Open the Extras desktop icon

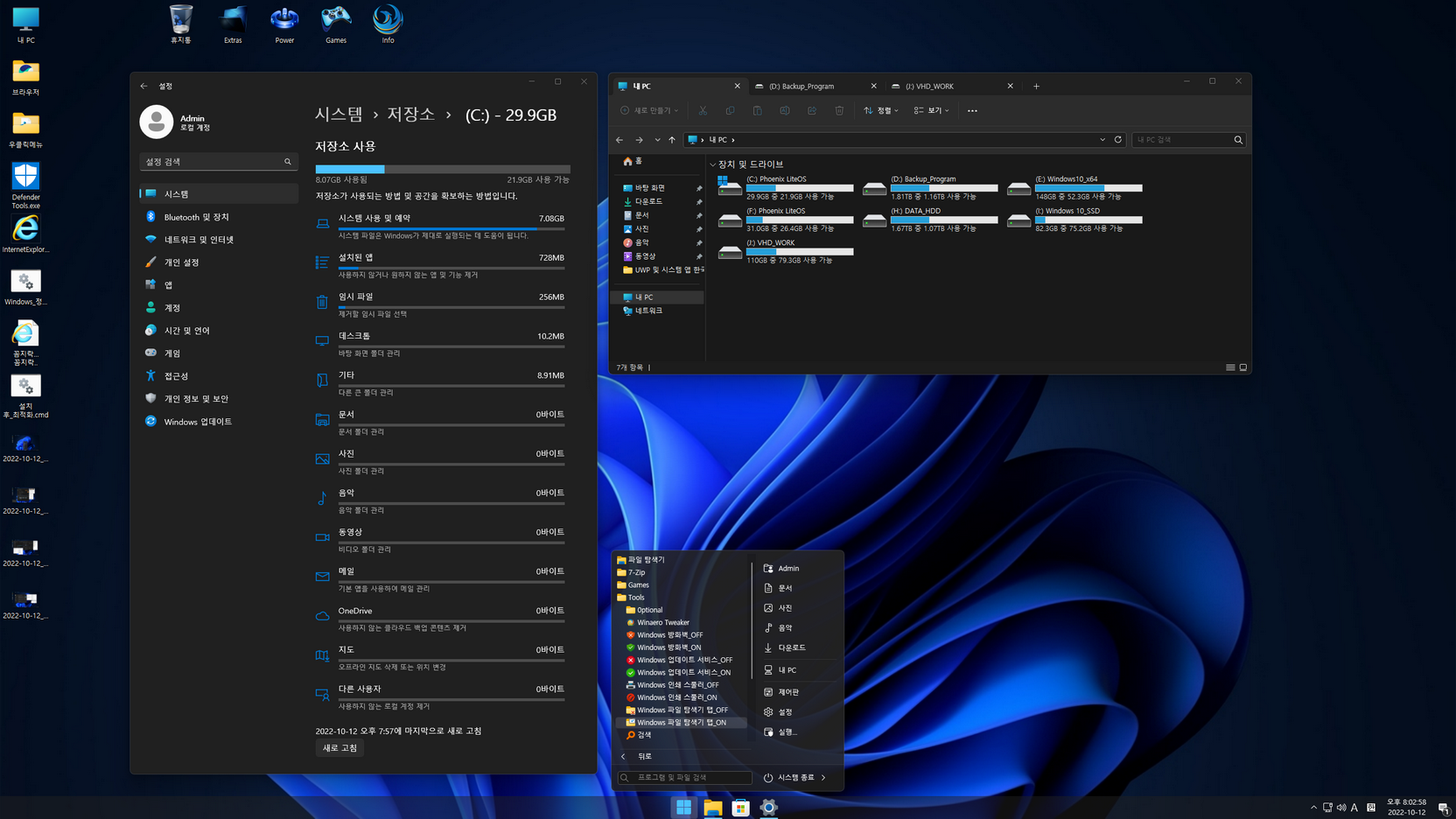(233, 24)
